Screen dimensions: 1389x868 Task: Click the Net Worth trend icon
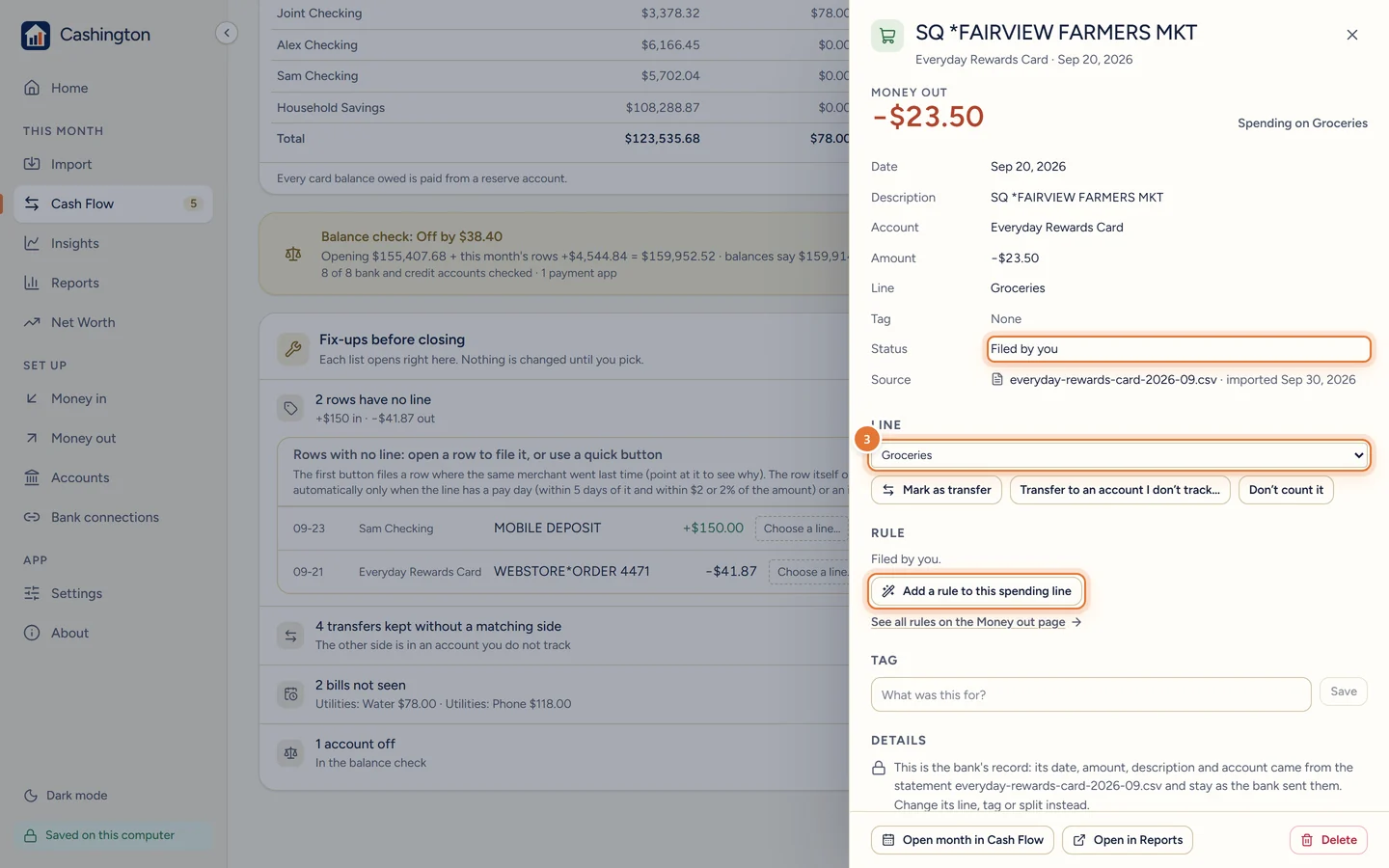pyautogui.click(x=32, y=322)
